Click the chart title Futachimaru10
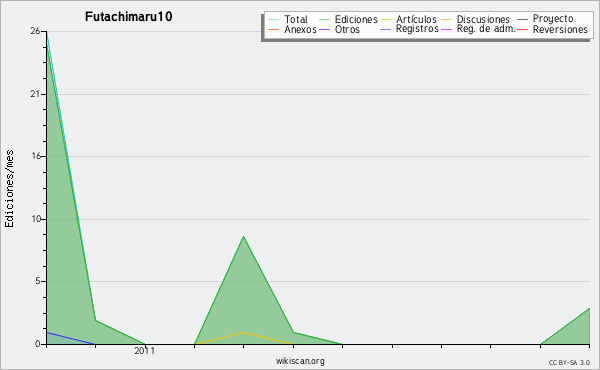The width and height of the screenshot is (600, 370). click(129, 16)
